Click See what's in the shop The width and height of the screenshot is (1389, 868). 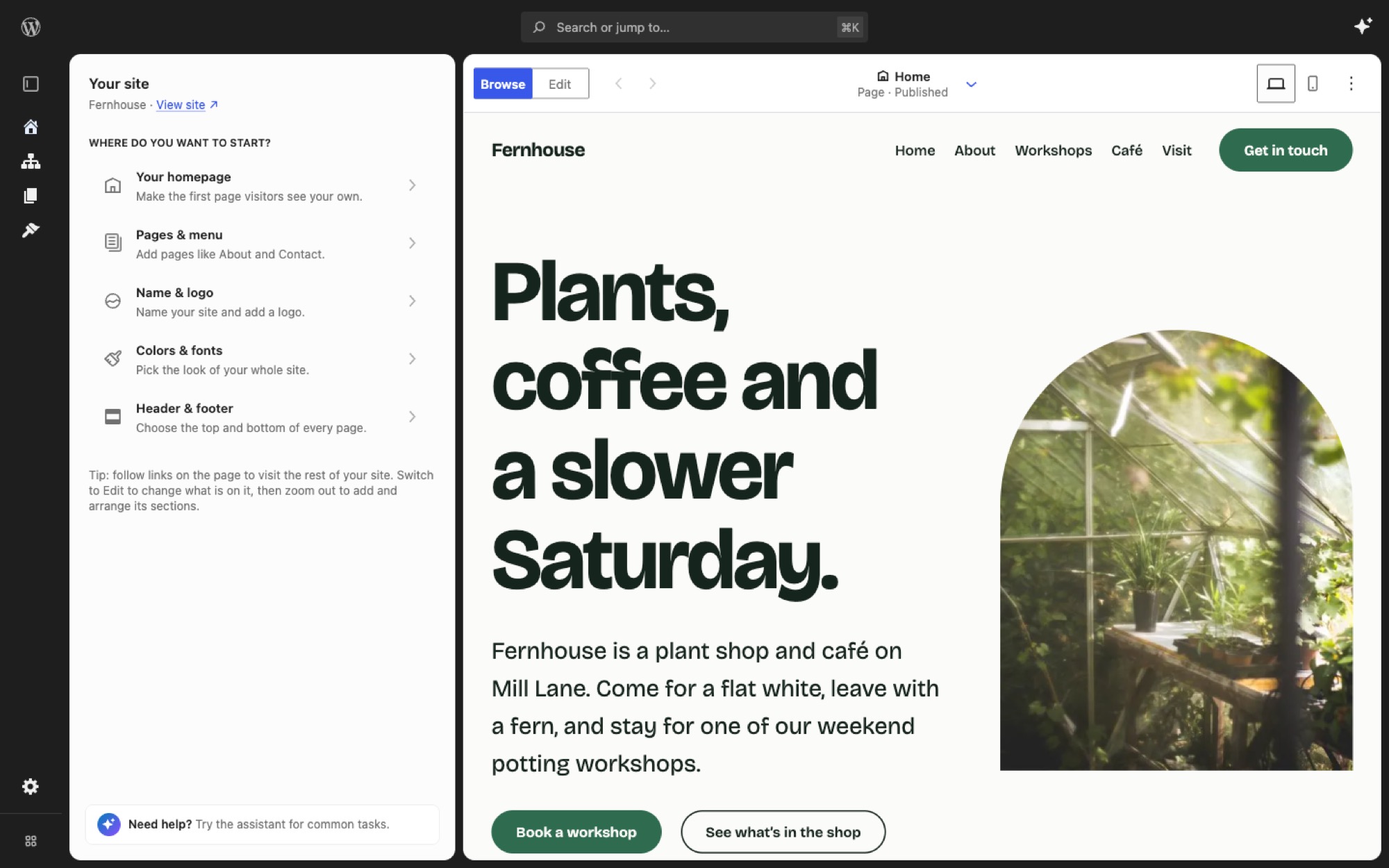point(783,832)
